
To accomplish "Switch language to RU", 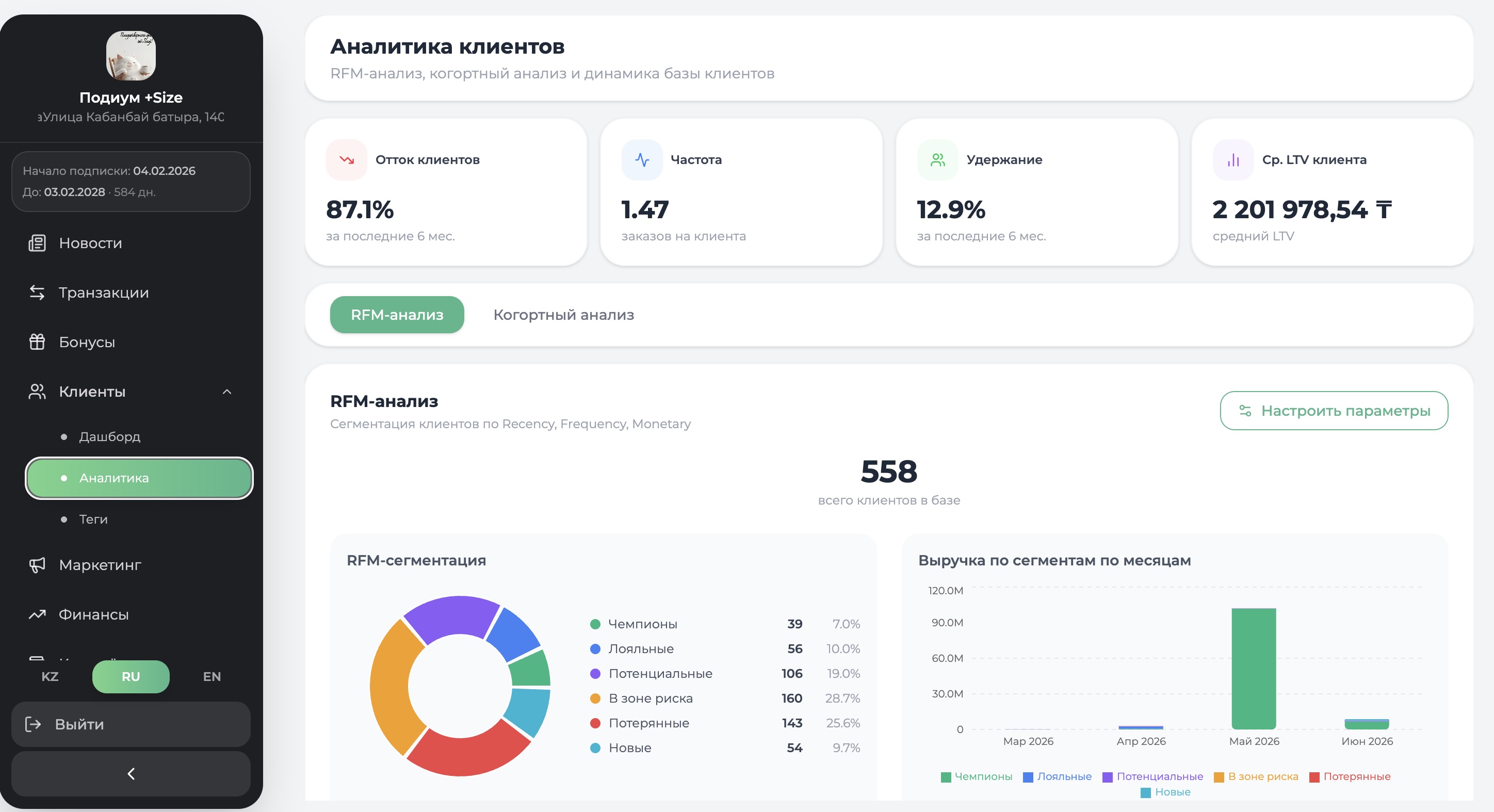I will tap(131, 676).
